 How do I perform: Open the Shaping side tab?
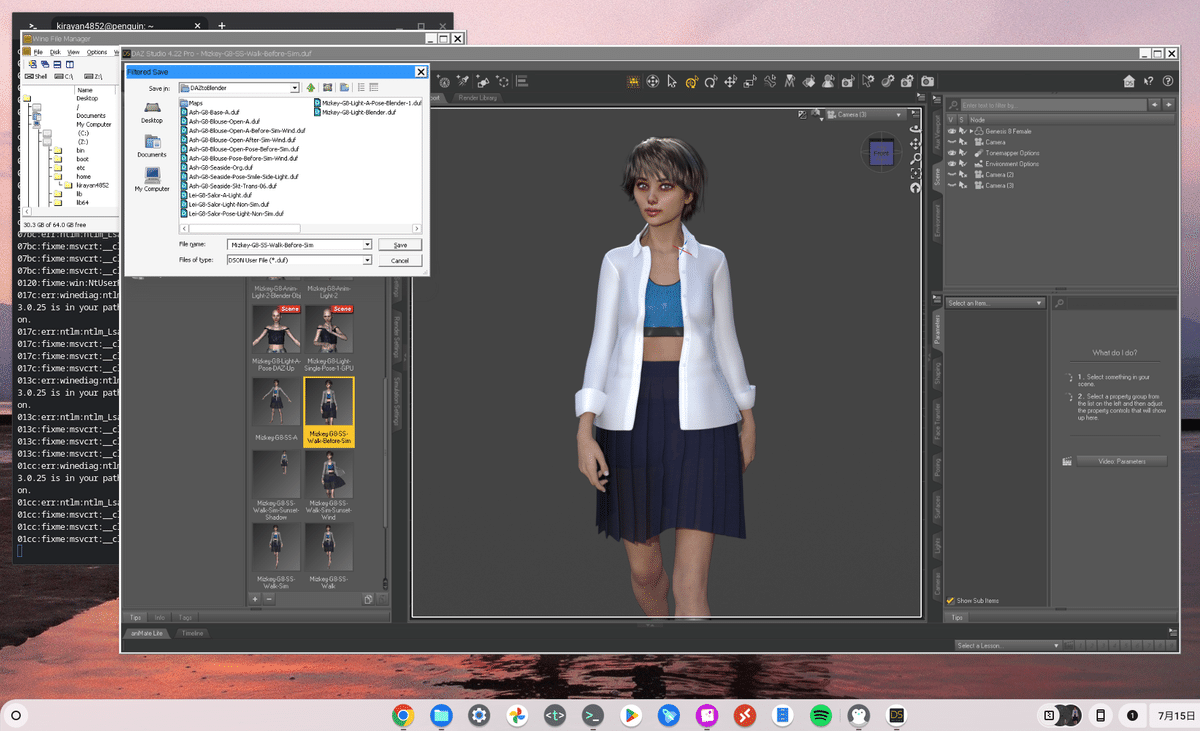click(937, 375)
